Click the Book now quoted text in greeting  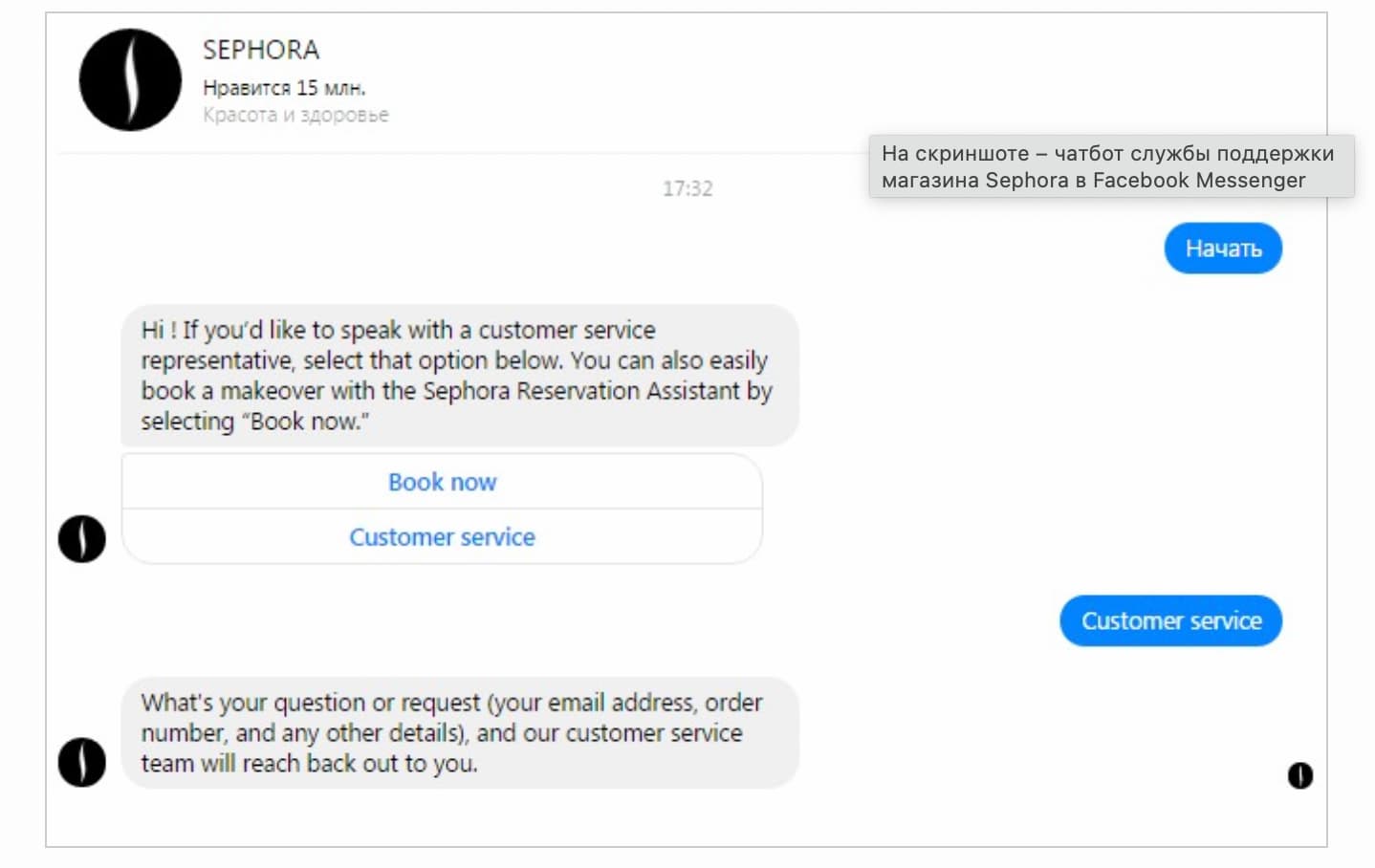pyautogui.click(x=308, y=421)
